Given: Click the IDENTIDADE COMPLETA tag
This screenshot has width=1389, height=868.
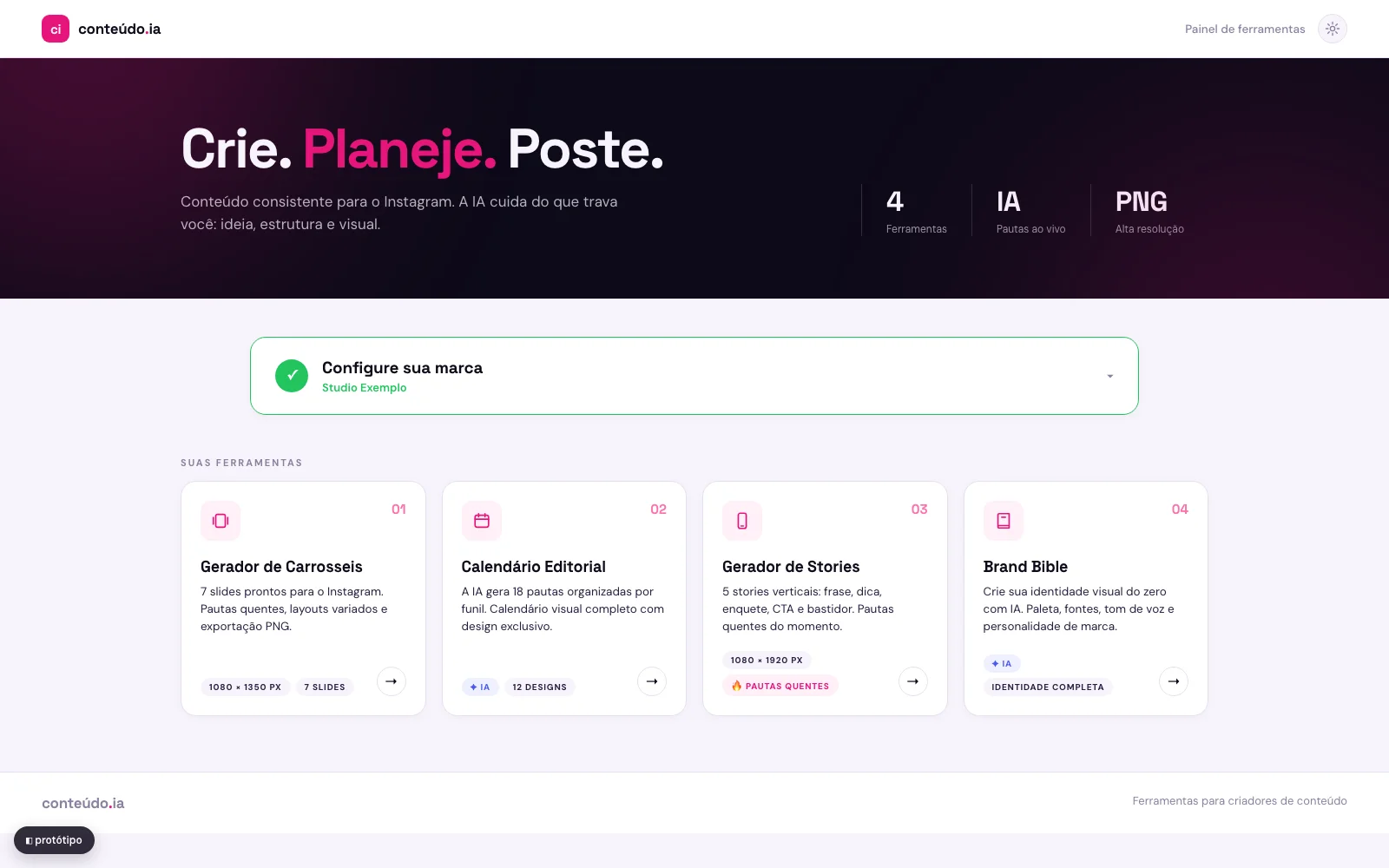Looking at the screenshot, I should (1048, 687).
